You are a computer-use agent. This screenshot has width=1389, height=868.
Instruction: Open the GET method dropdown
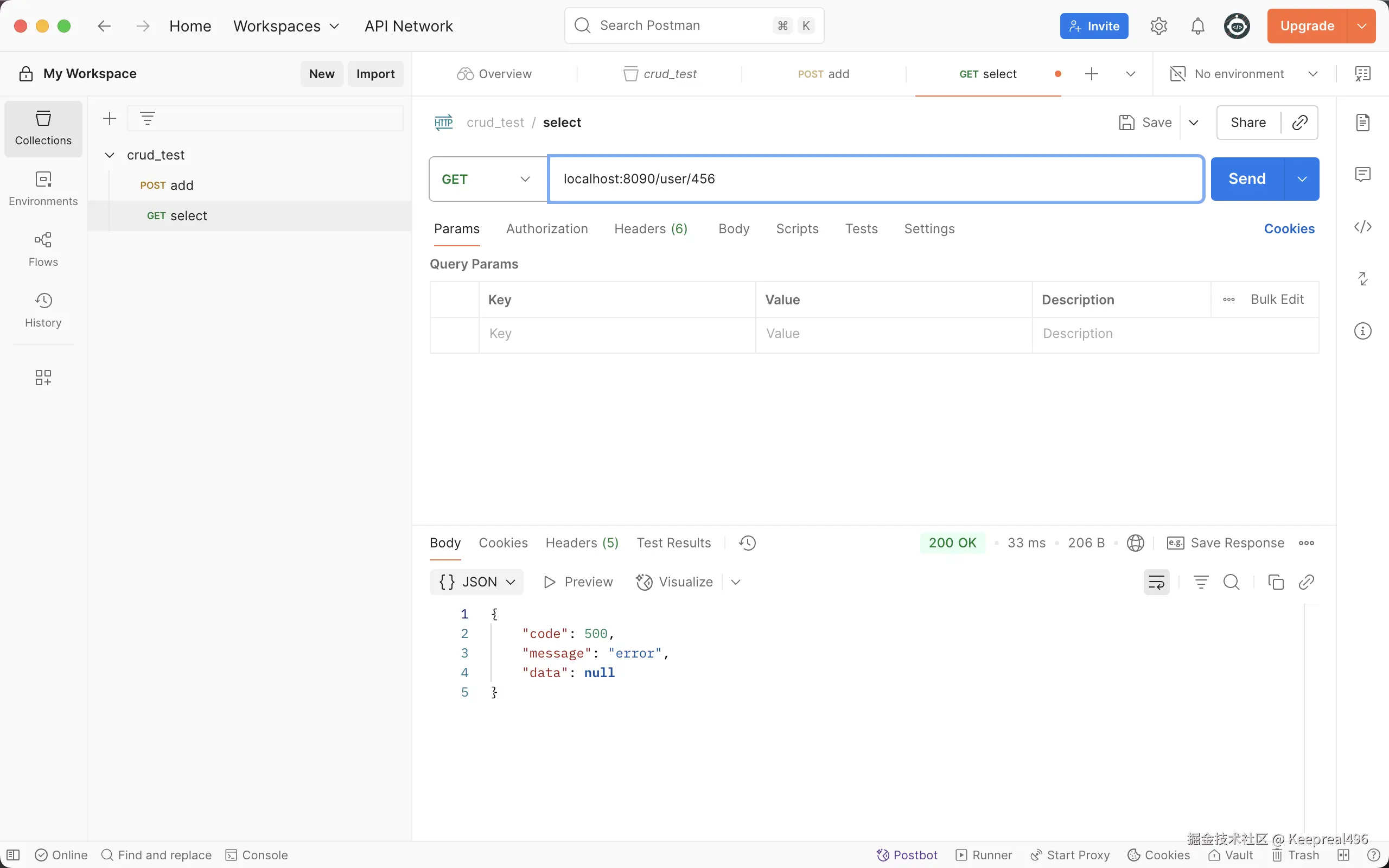[x=487, y=179]
